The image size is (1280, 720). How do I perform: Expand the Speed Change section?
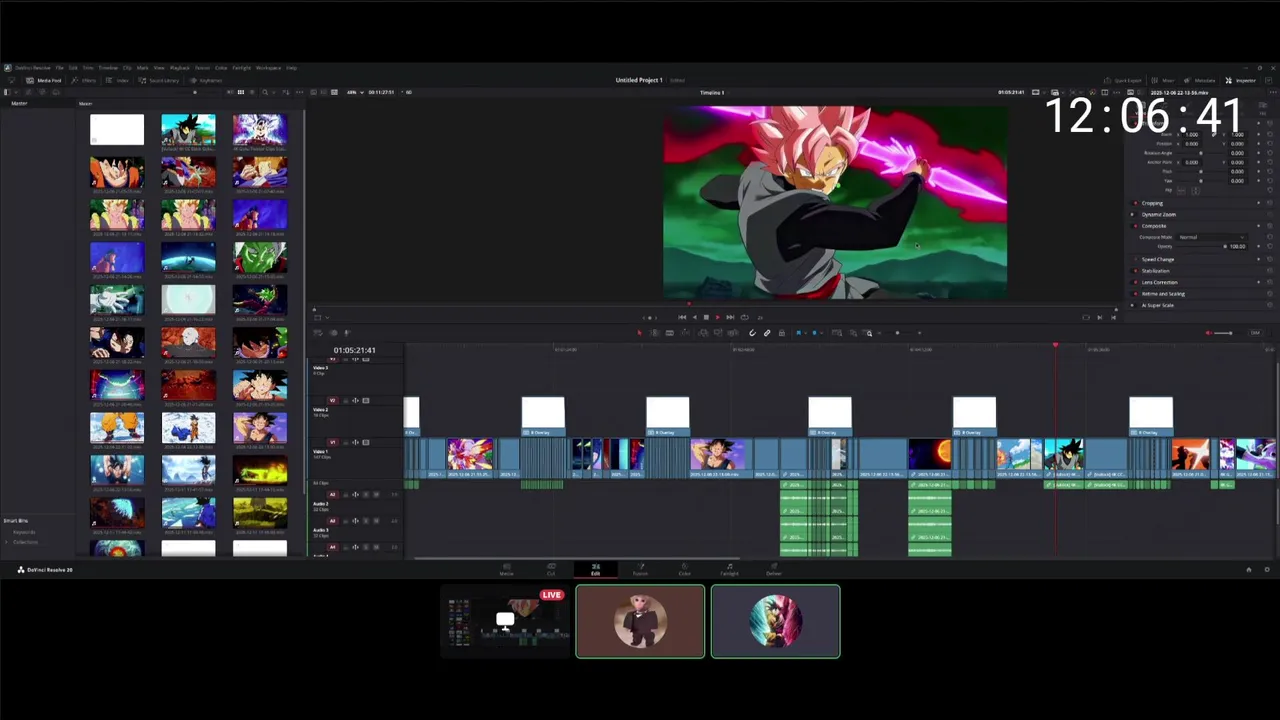coord(1158,259)
